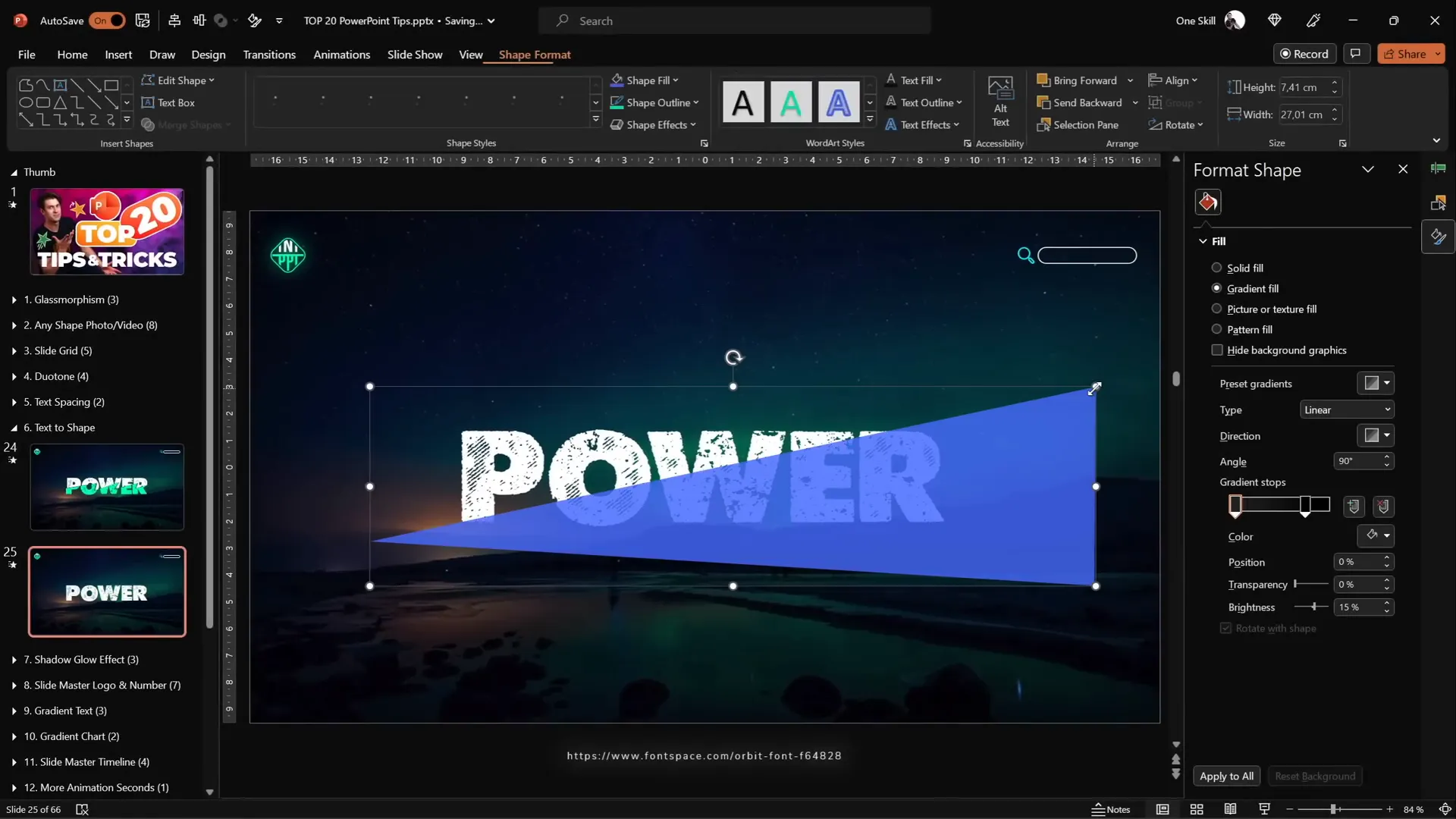Choose Picture or texture fill
The width and height of the screenshot is (1456, 819).
1216,309
